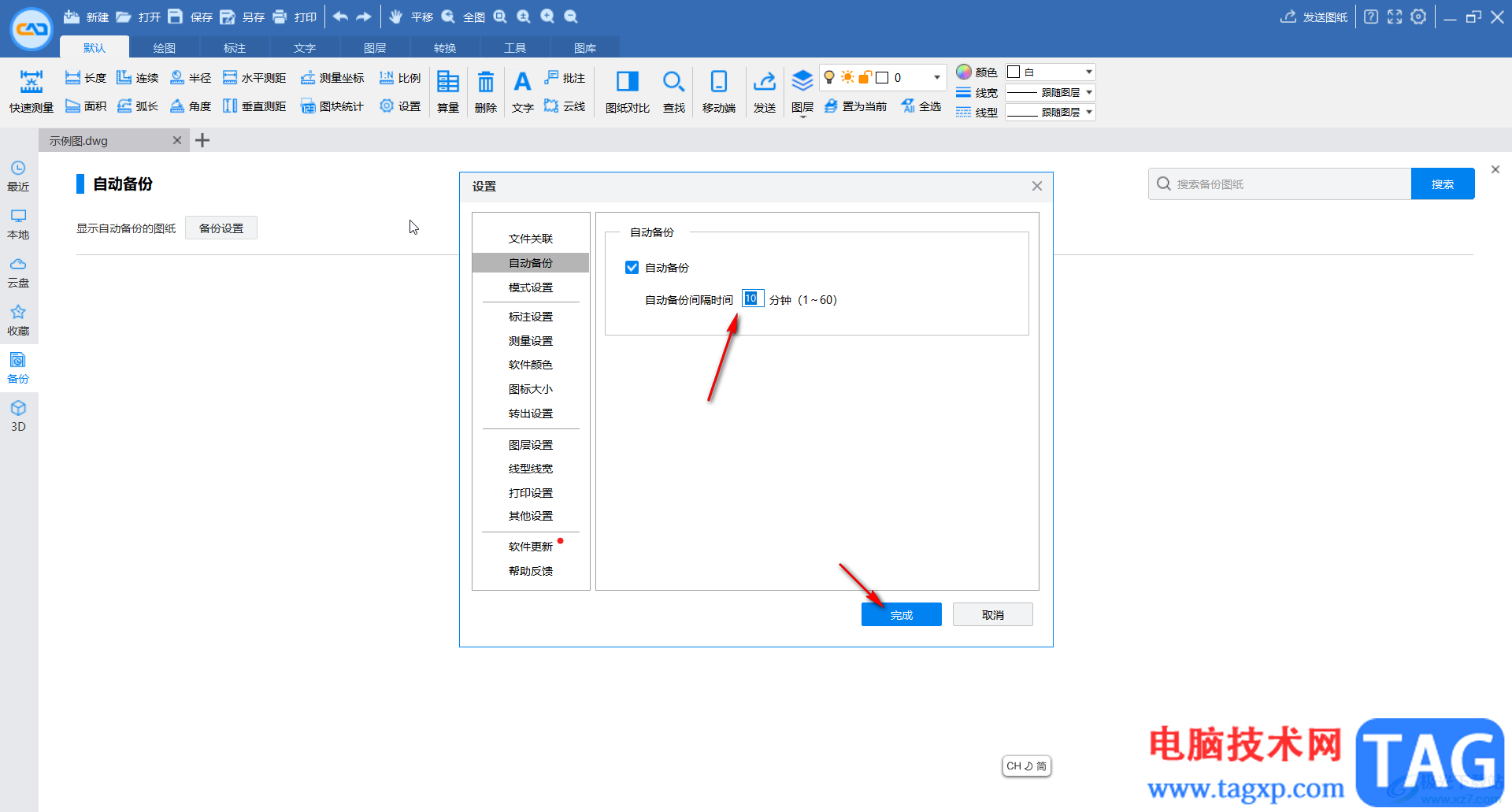Screen dimensions: 1512x812
Task: Click the 发送 send icon
Action: click(x=765, y=91)
